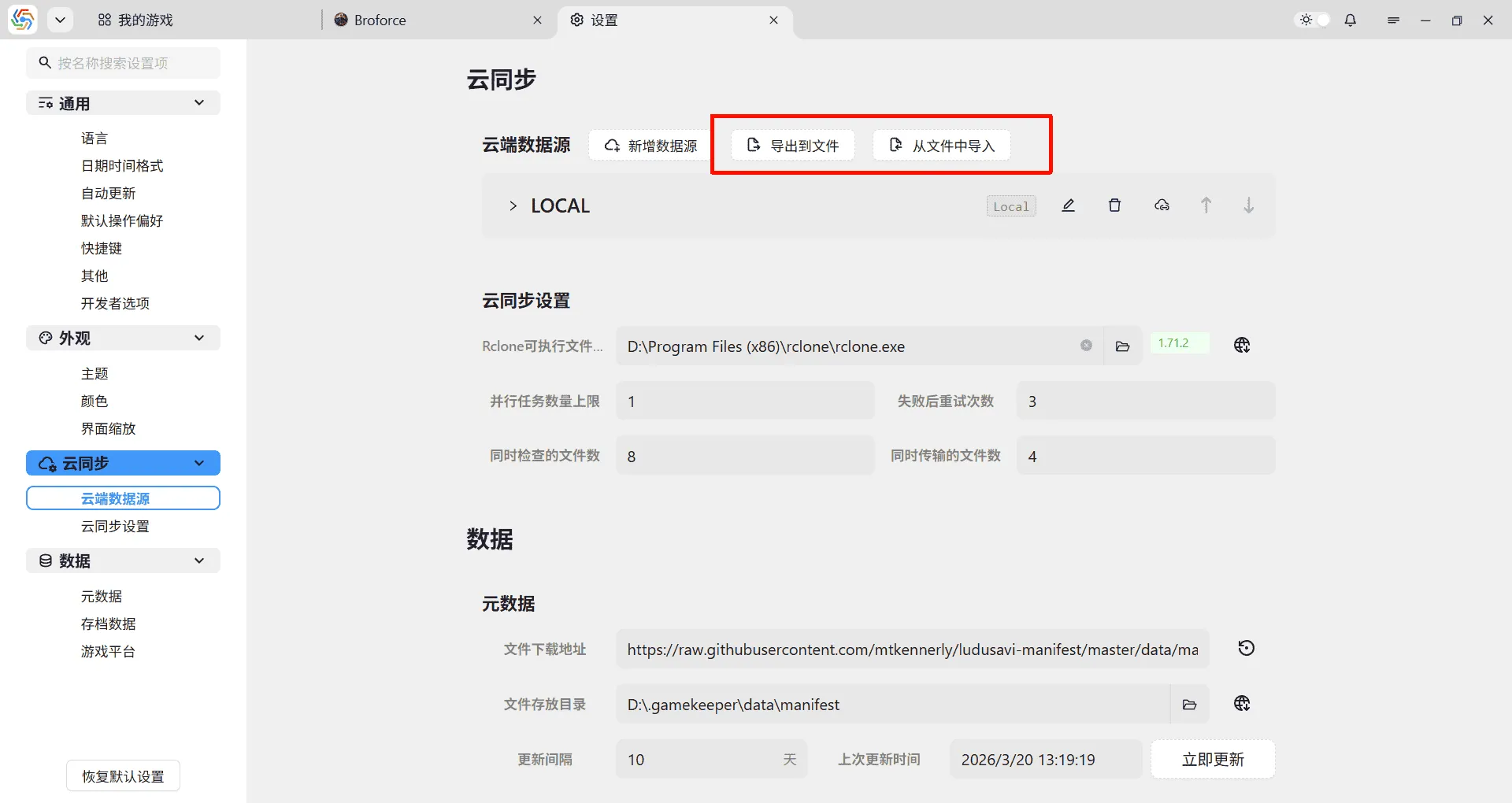Move the LOCAL data source down
The height and width of the screenshot is (803, 1512).
coord(1249,205)
